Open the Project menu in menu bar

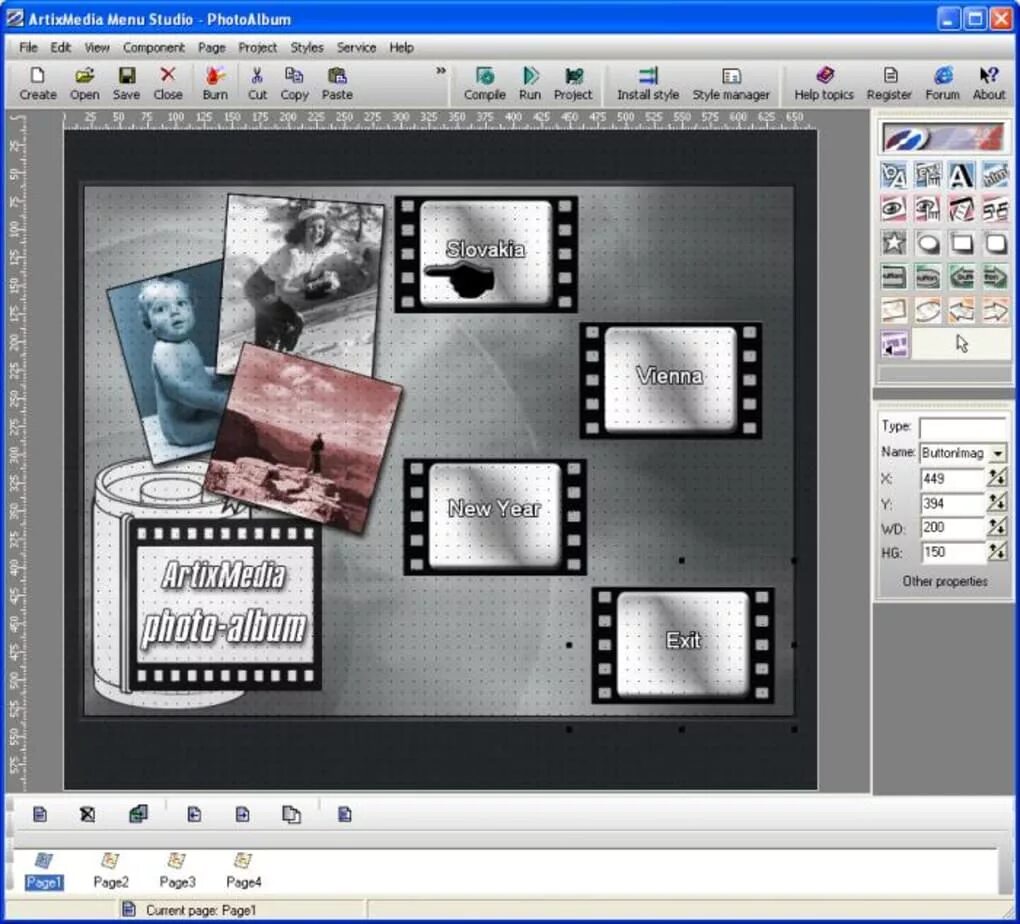click(x=258, y=48)
